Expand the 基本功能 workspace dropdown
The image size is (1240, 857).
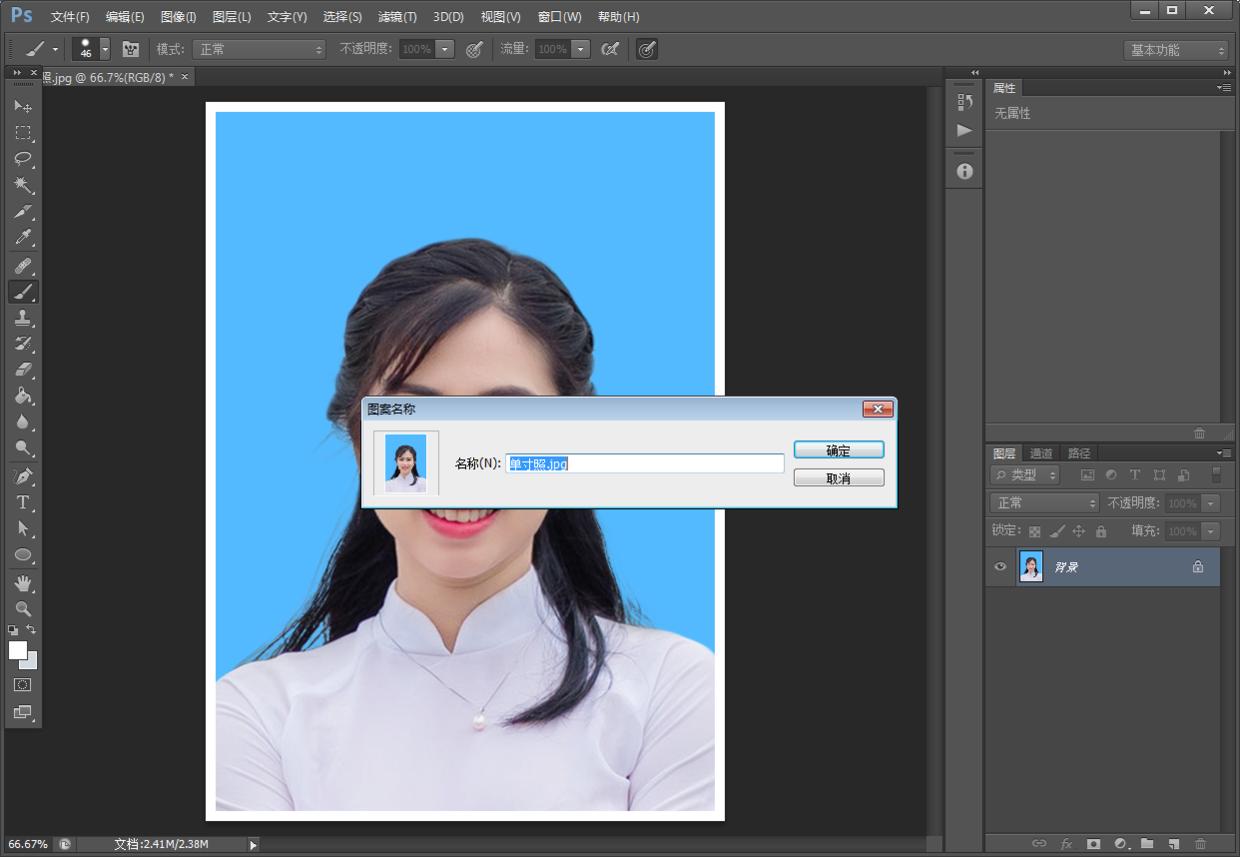pyautogui.click(x=1176, y=50)
